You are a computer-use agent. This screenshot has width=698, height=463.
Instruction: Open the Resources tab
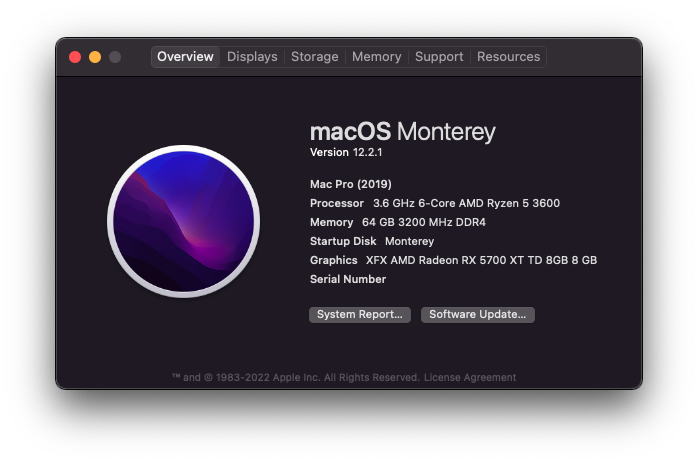pos(508,57)
